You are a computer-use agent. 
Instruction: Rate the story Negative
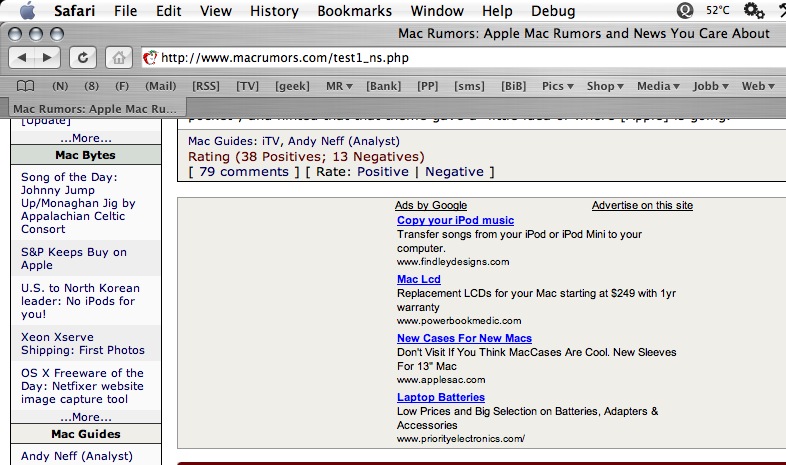[454, 172]
